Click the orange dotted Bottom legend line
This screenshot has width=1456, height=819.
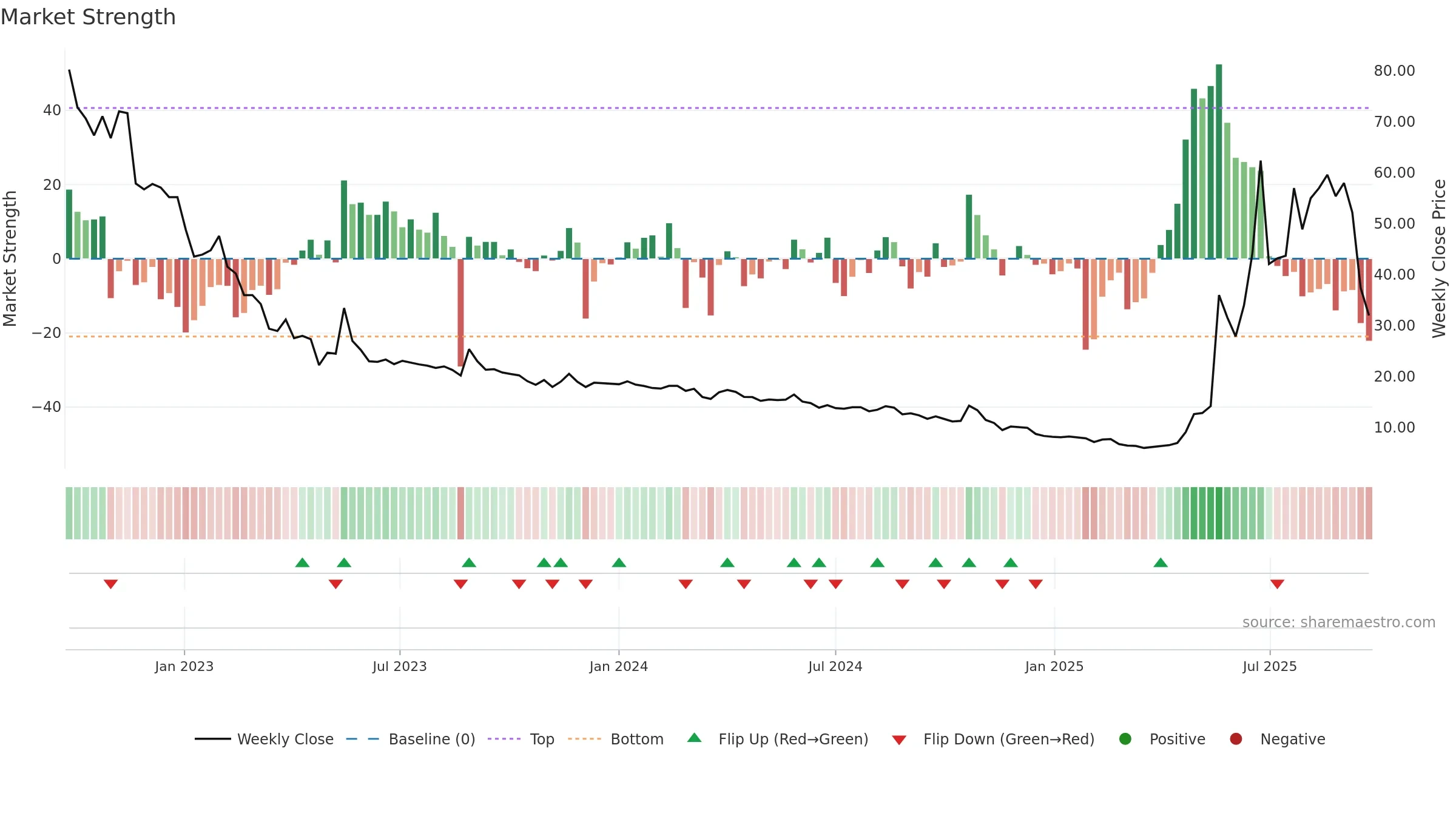(584, 739)
